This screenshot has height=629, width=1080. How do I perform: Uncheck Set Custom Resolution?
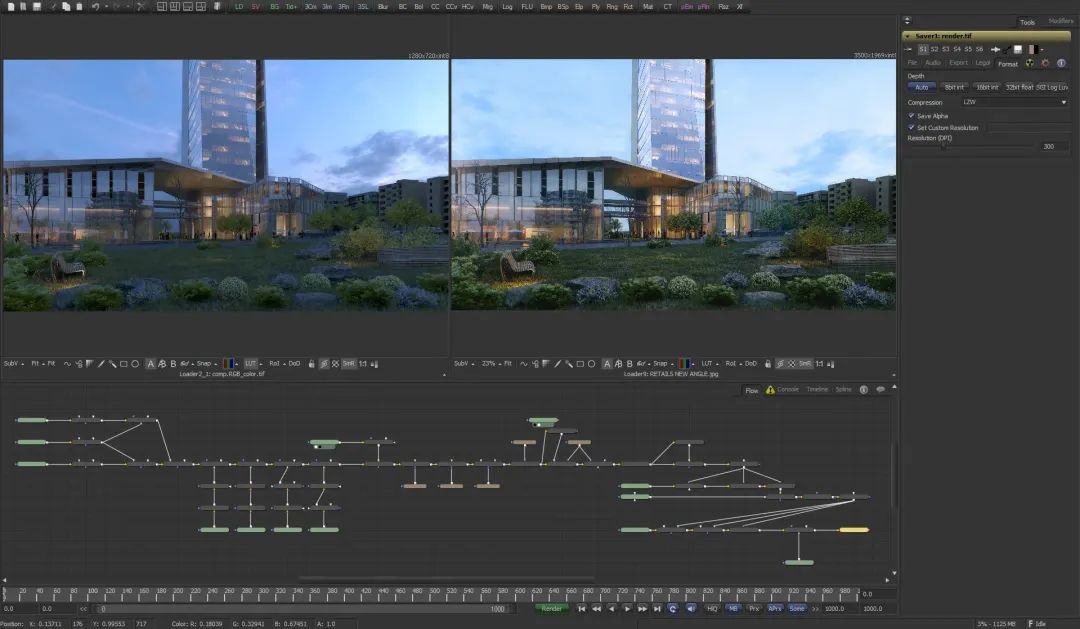tap(911, 128)
